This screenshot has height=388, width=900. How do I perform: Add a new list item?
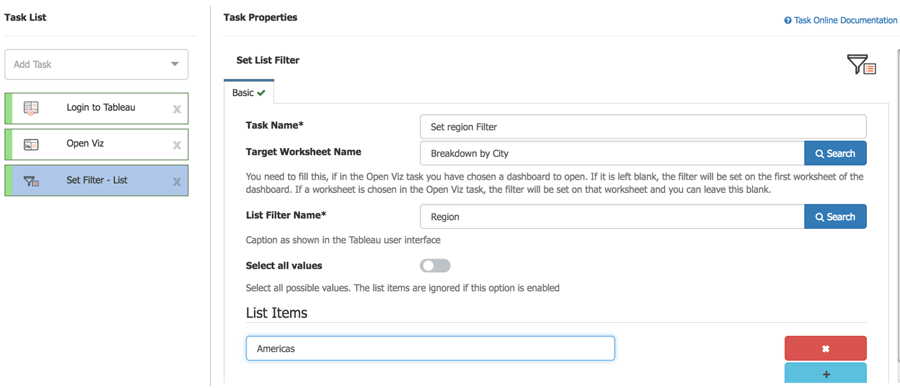825,373
